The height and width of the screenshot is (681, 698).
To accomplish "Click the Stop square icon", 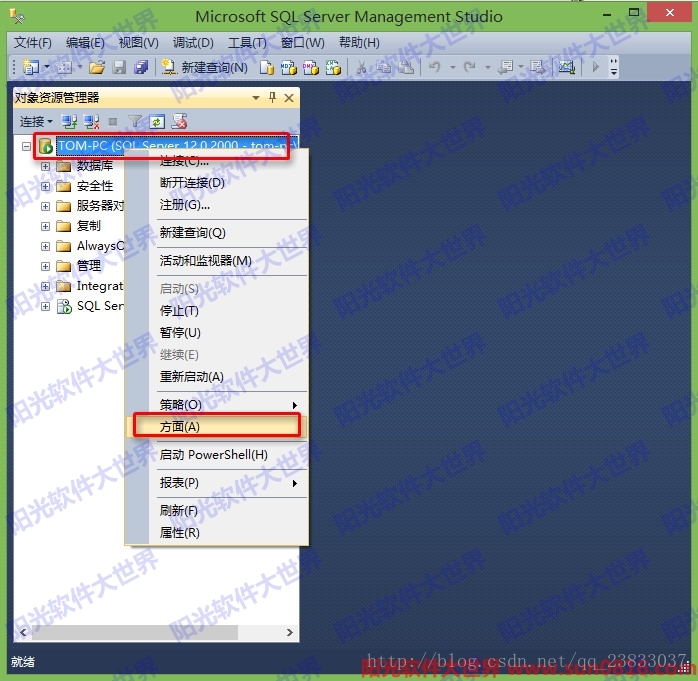I will [113, 122].
